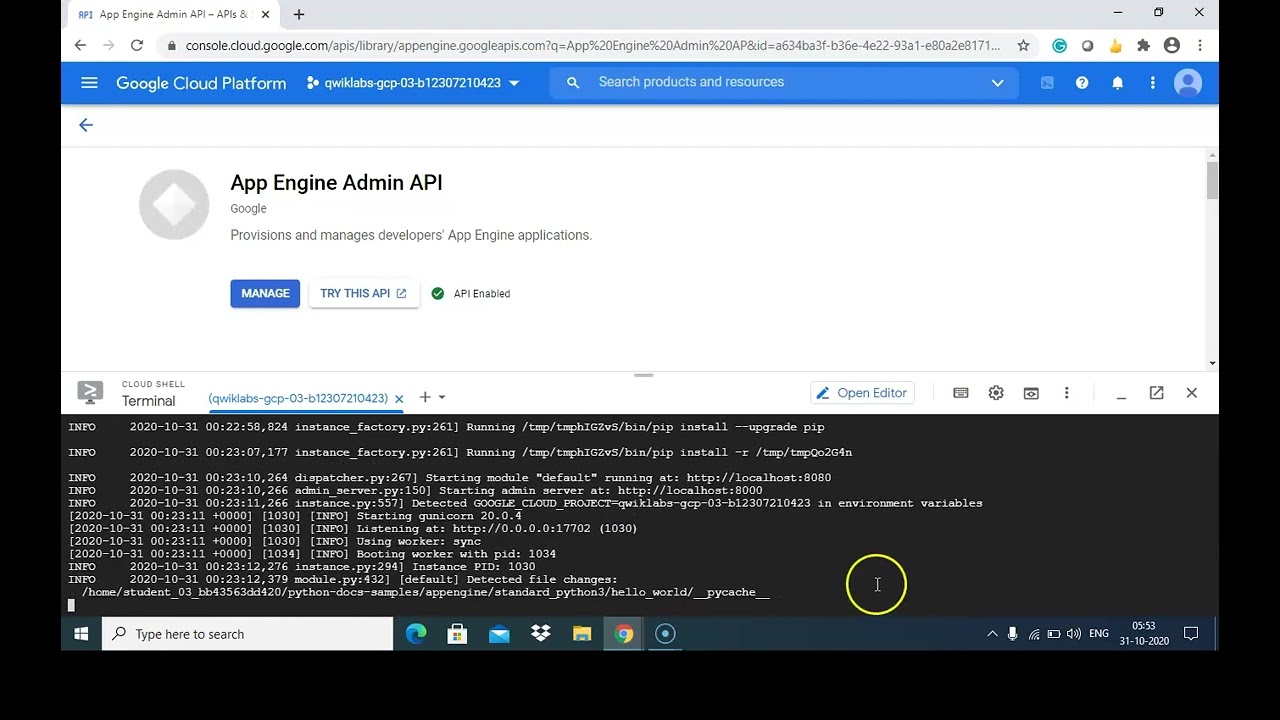The width and height of the screenshot is (1280, 720).
Task: Click the browser address bar URL
Action: click(x=592, y=45)
